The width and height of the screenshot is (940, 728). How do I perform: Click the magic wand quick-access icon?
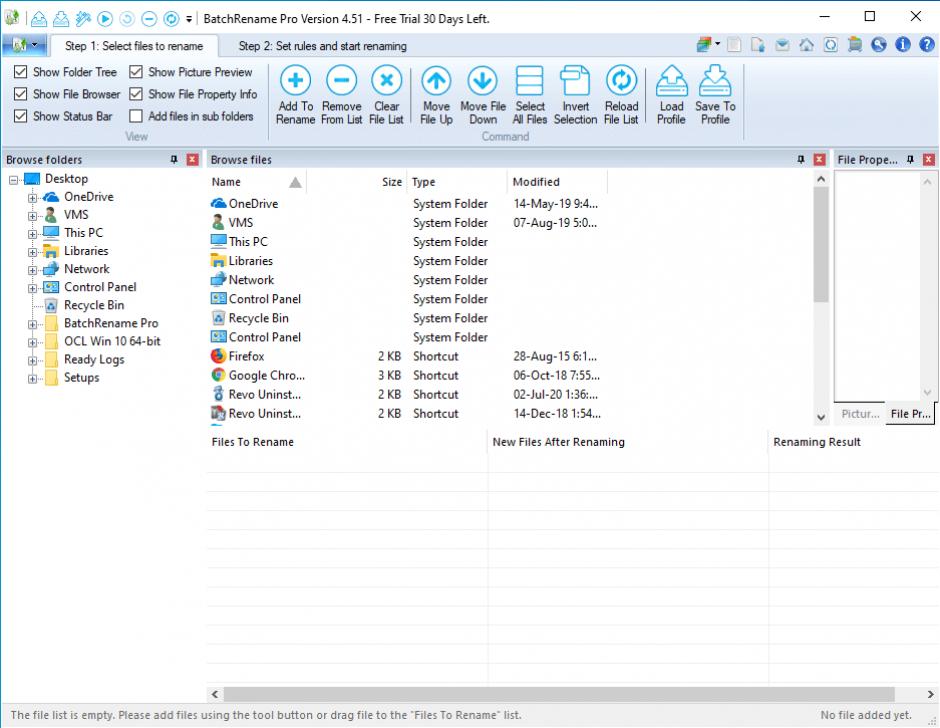pyautogui.click(x=83, y=19)
